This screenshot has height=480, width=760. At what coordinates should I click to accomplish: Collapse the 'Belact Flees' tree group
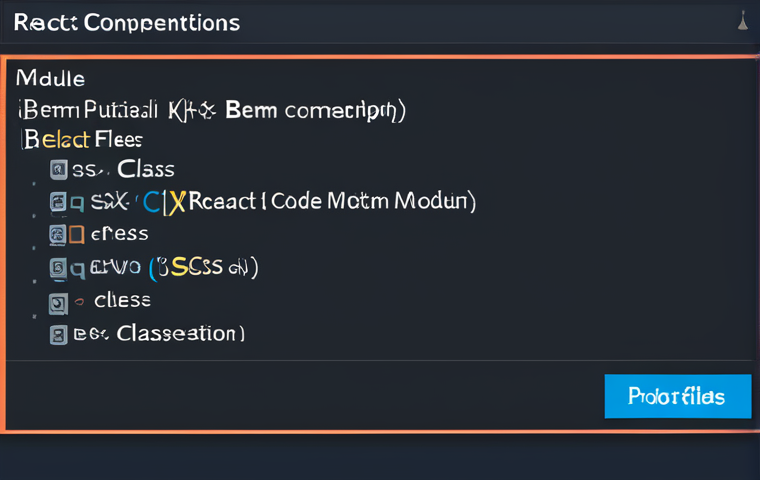point(82,140)
